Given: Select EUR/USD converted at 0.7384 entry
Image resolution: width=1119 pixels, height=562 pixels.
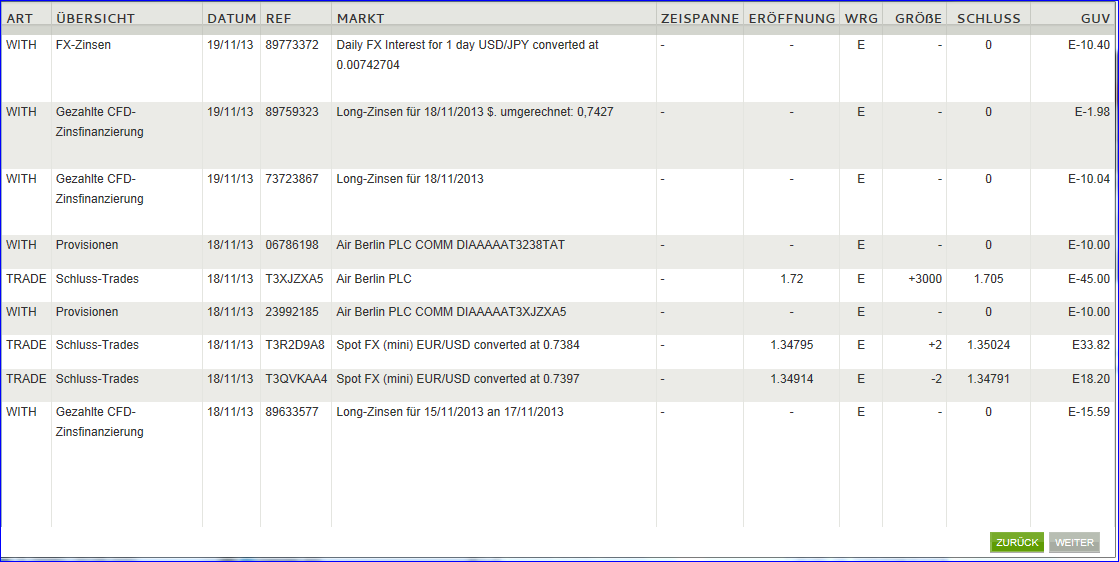Looking at the screenshot, I should tap(458, 344).
